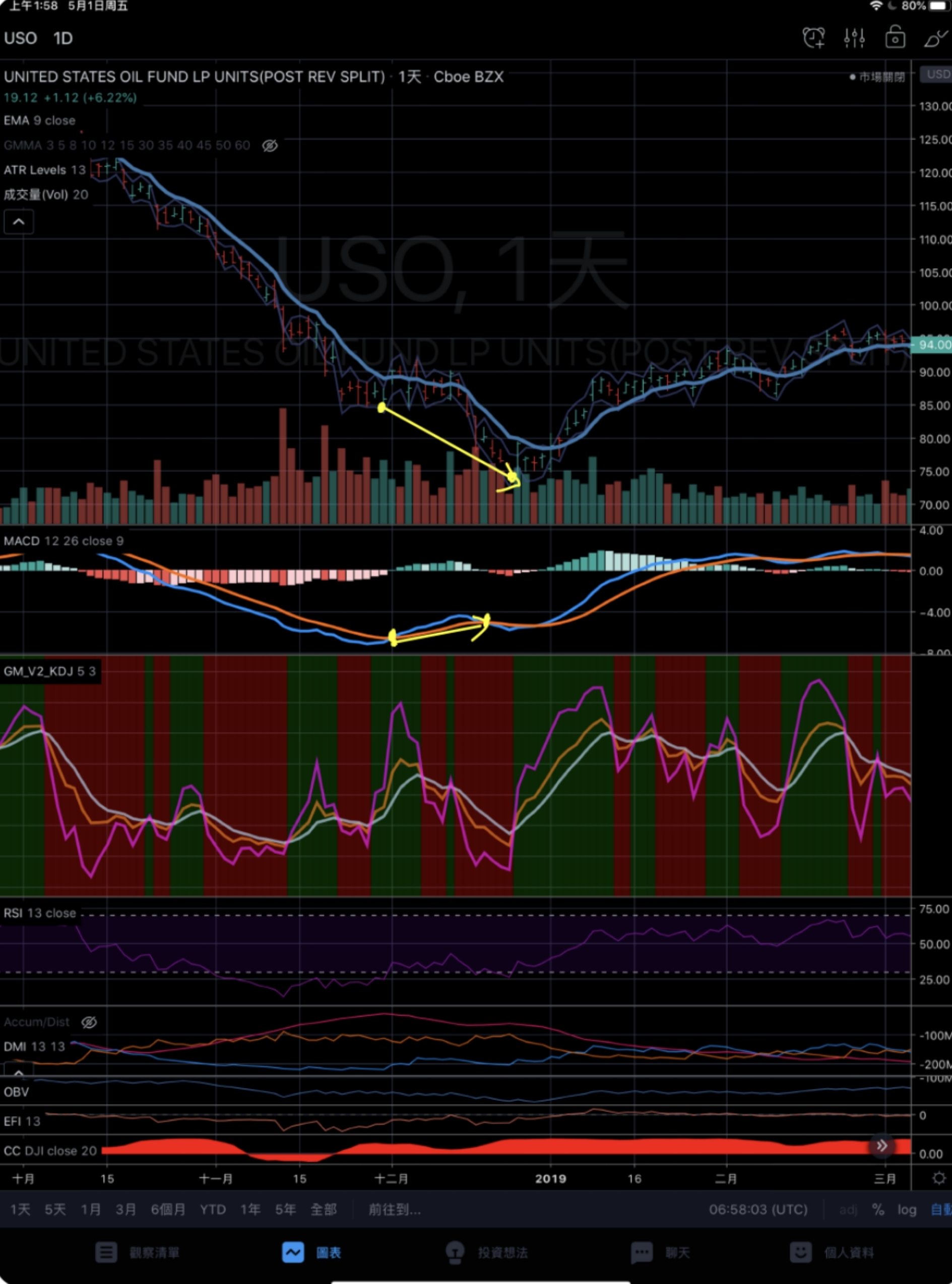Open the 個人資料 profile tab
Image resolution: width=952 pixels, height=1284 pixels.
coord(832,1252)
